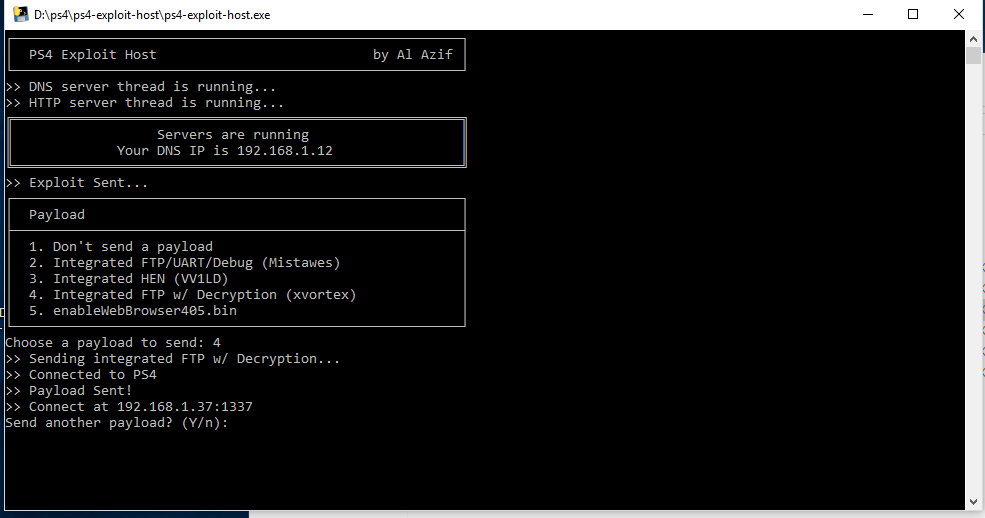The height and width of the screenshot is (518, 985).
Task: Click the 'PS4 Exploit Host' header text
Action: tap(92, 55)
